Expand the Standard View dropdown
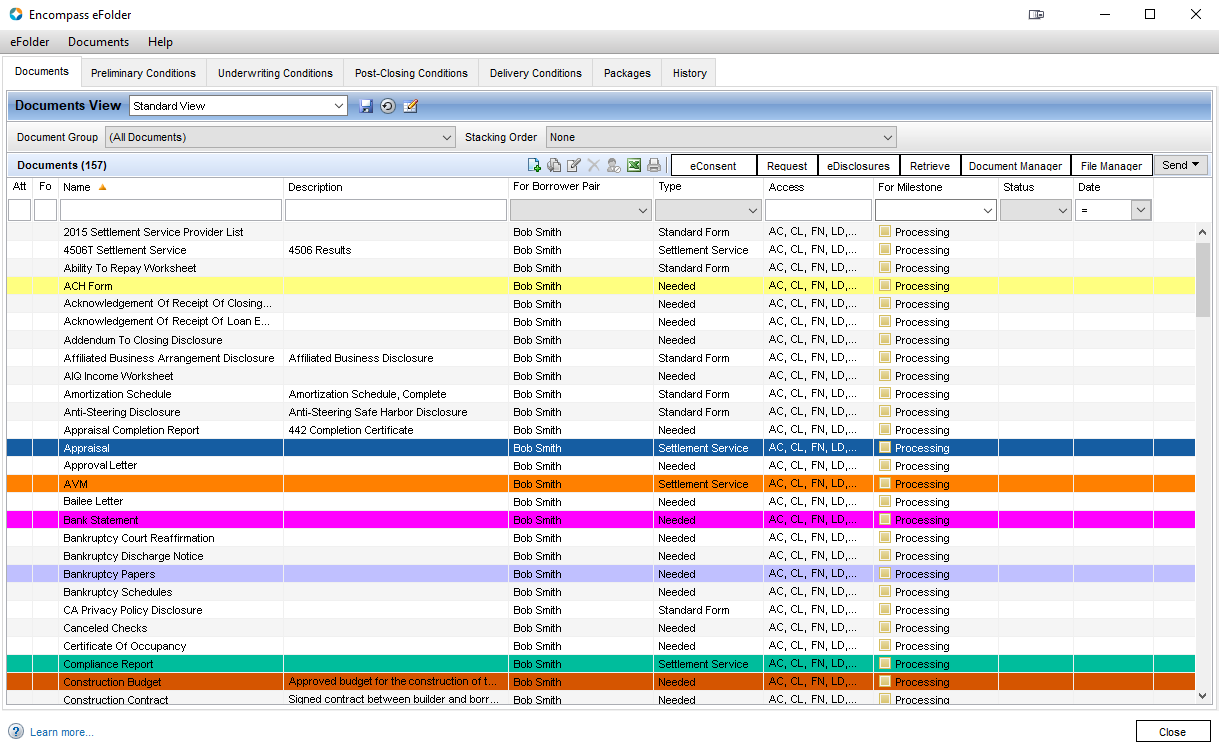This screenshot has width=1219, height=751. click(x=338, y=106)
